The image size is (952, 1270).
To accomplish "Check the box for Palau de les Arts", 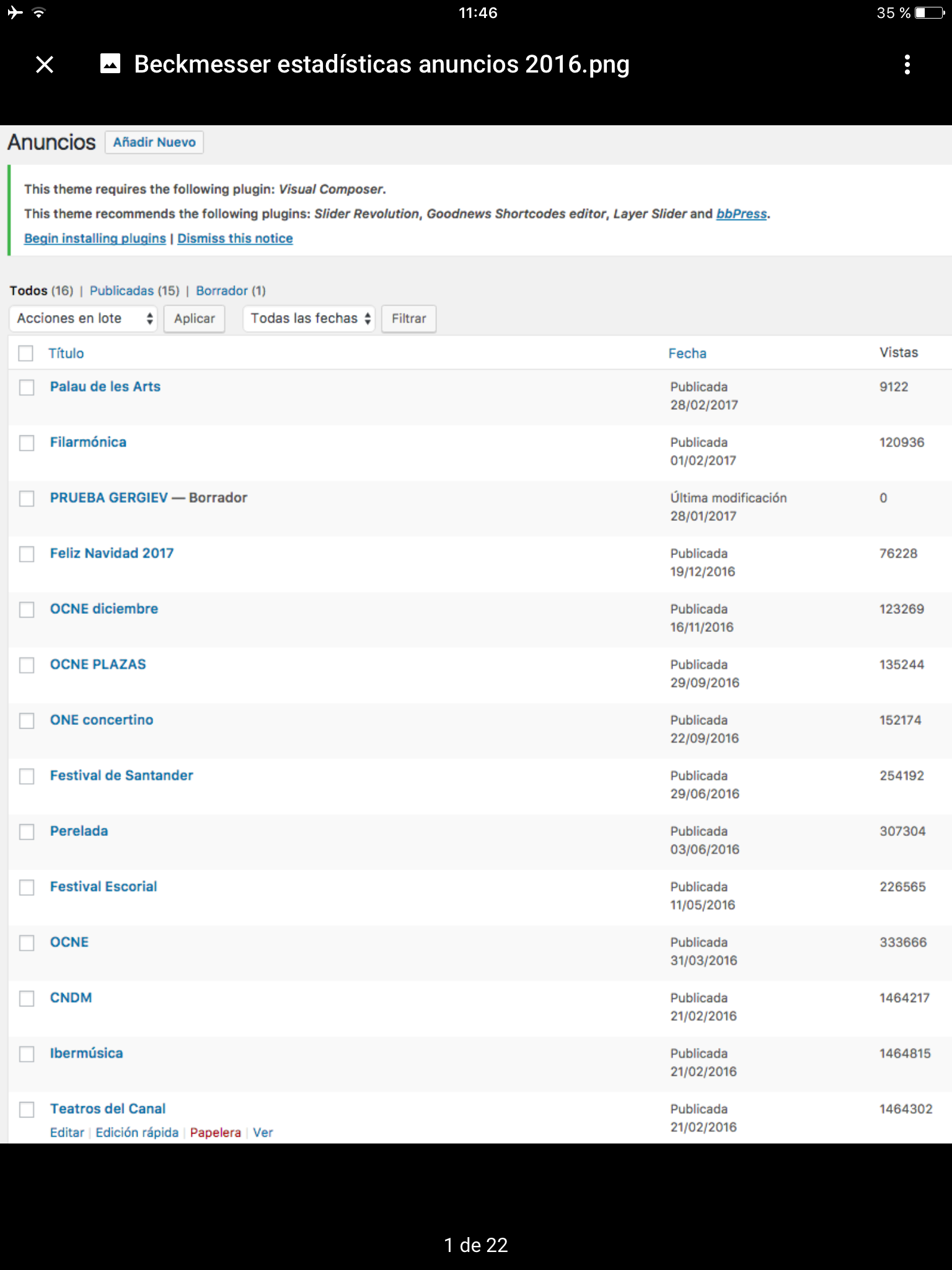I will point(27,388).
